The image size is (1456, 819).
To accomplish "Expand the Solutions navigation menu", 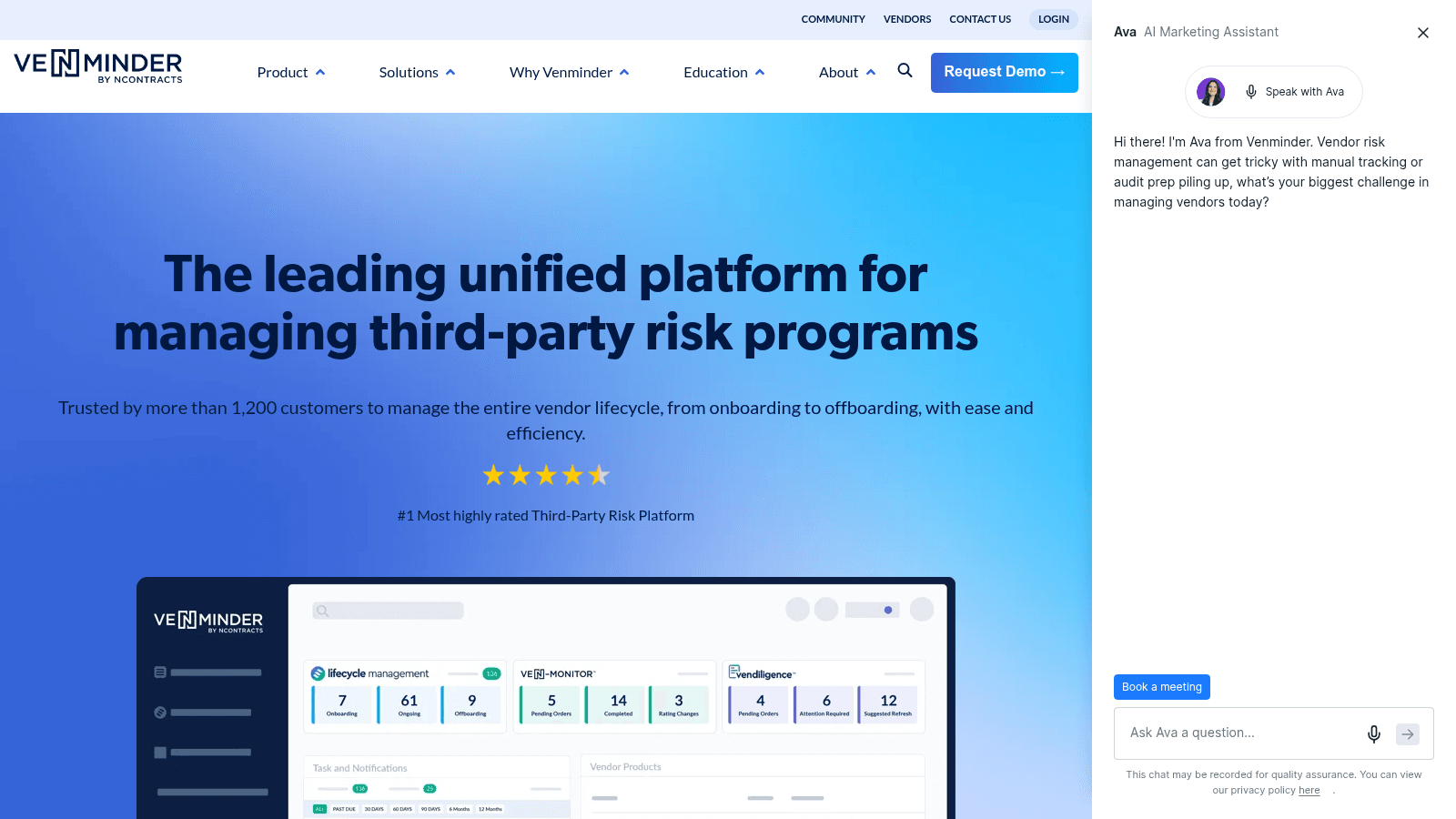I will click(x=418, y=73).
